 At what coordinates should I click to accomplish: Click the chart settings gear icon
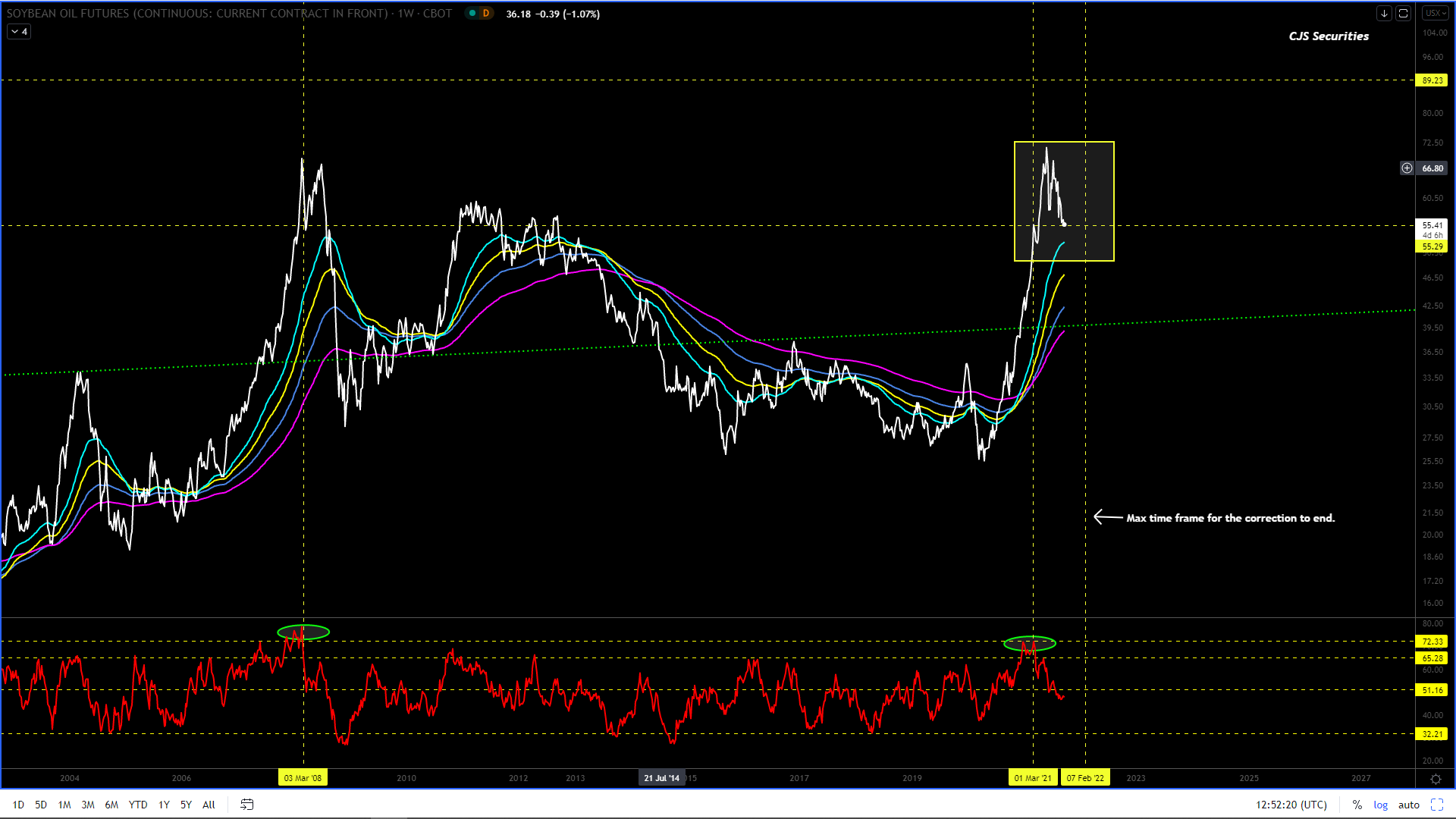(x=1436, y=779)
